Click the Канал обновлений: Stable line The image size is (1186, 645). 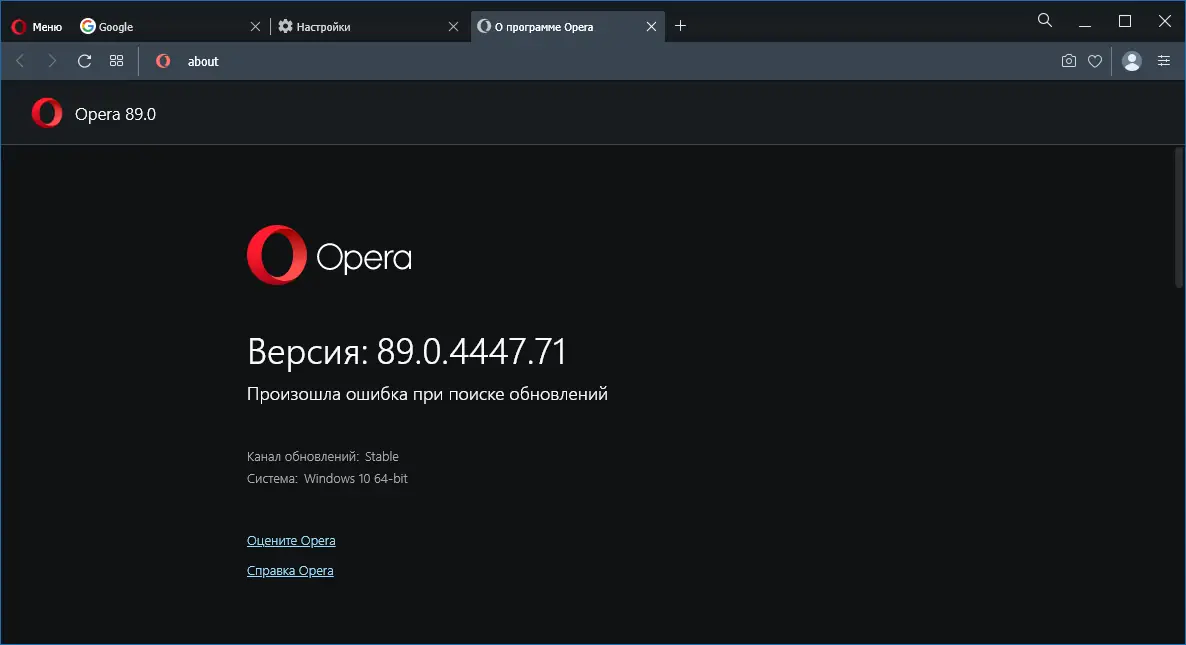[x=322, y=457]
